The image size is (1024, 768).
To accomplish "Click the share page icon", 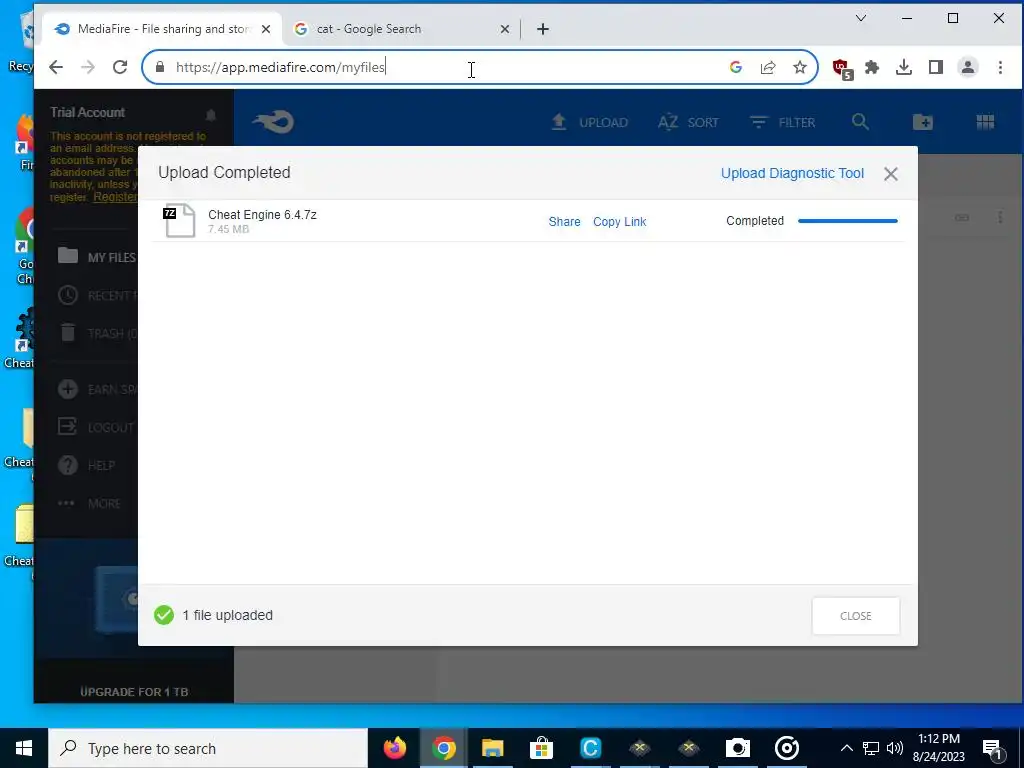I will tap(768, 67).
